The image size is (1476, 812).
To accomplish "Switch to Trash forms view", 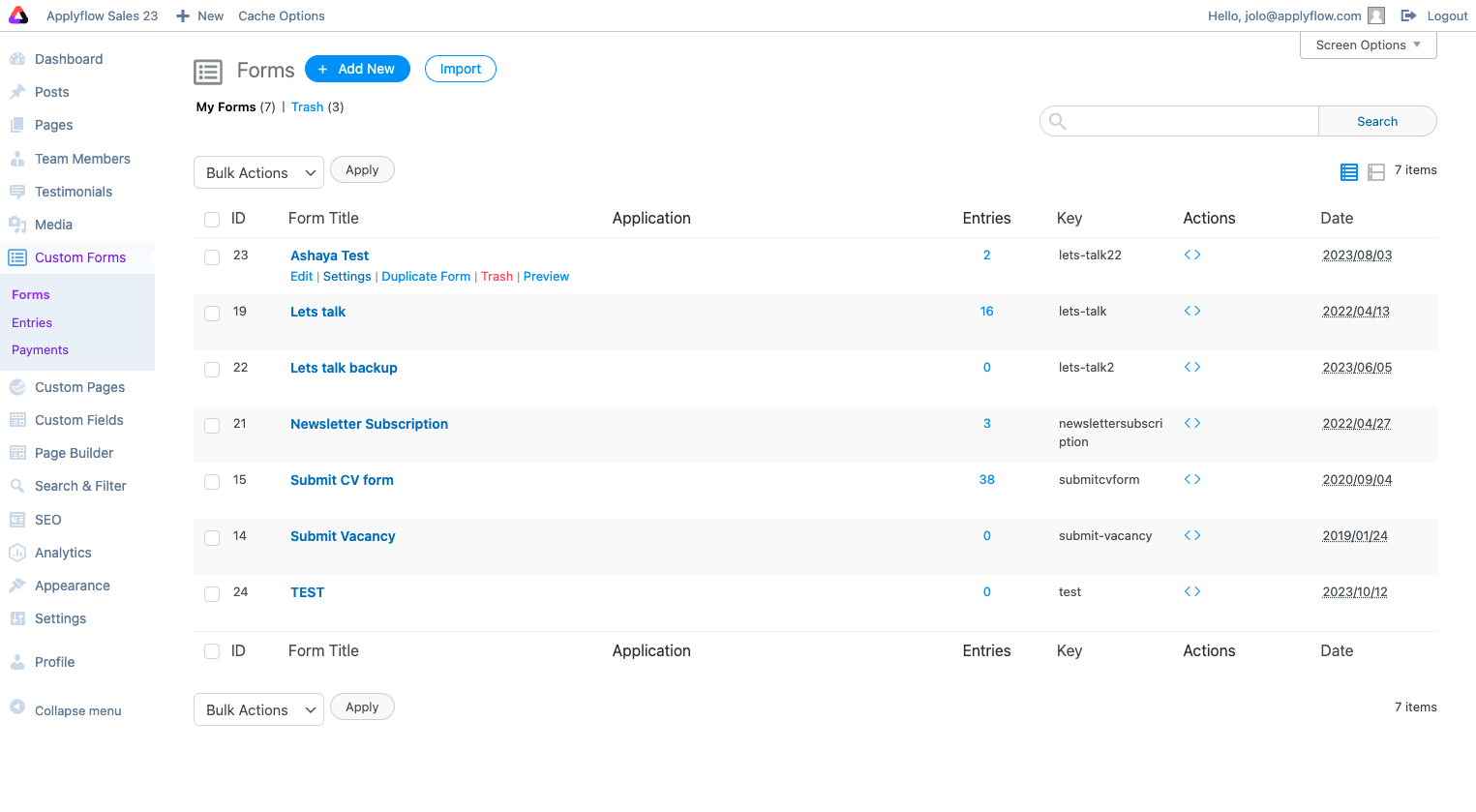I will pyautogui.click(x=307, y=106).
